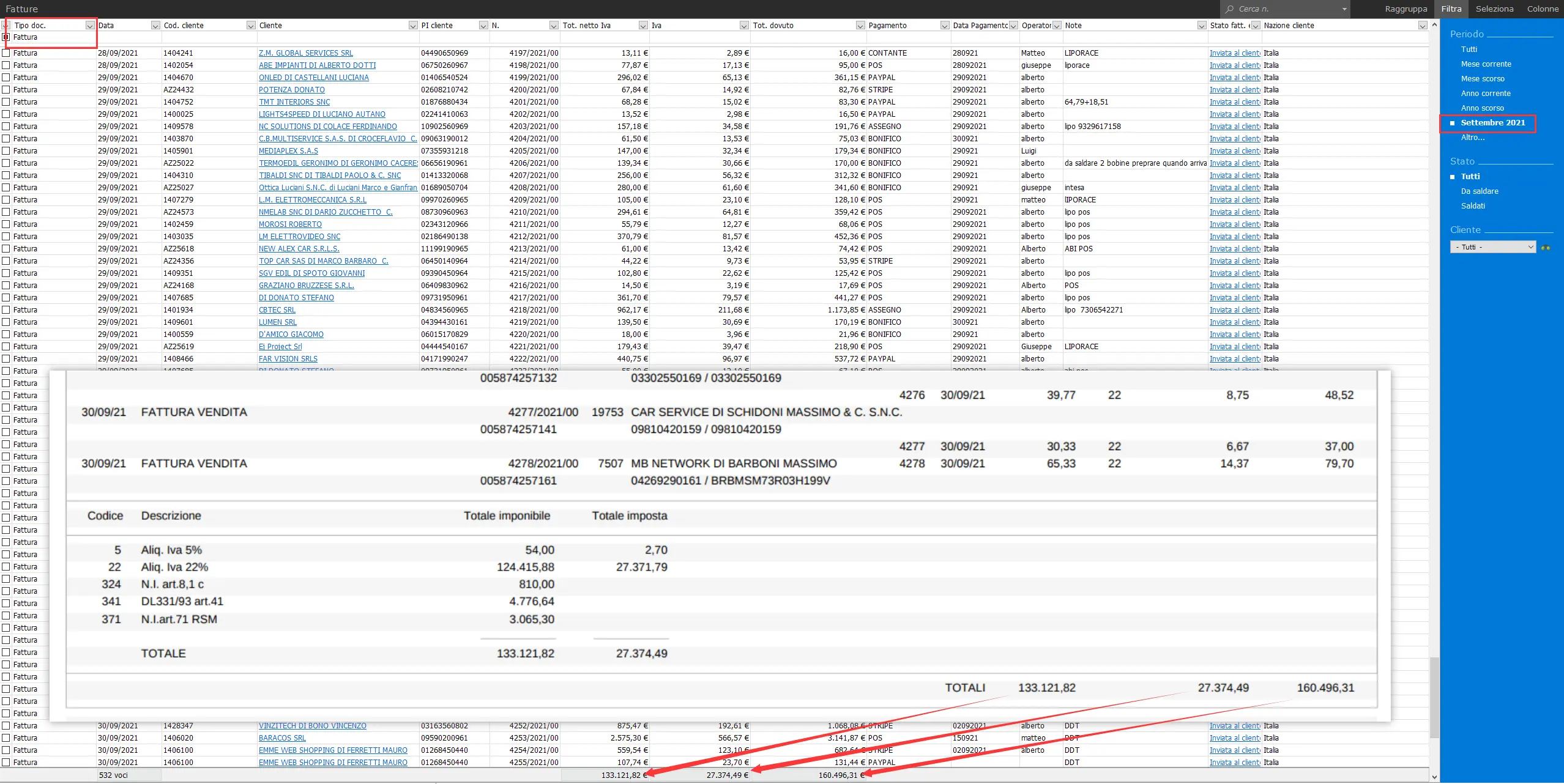Switch to the Raggruppa tab
This screenshot has height=784, width=1564.
pos(1406,9)
